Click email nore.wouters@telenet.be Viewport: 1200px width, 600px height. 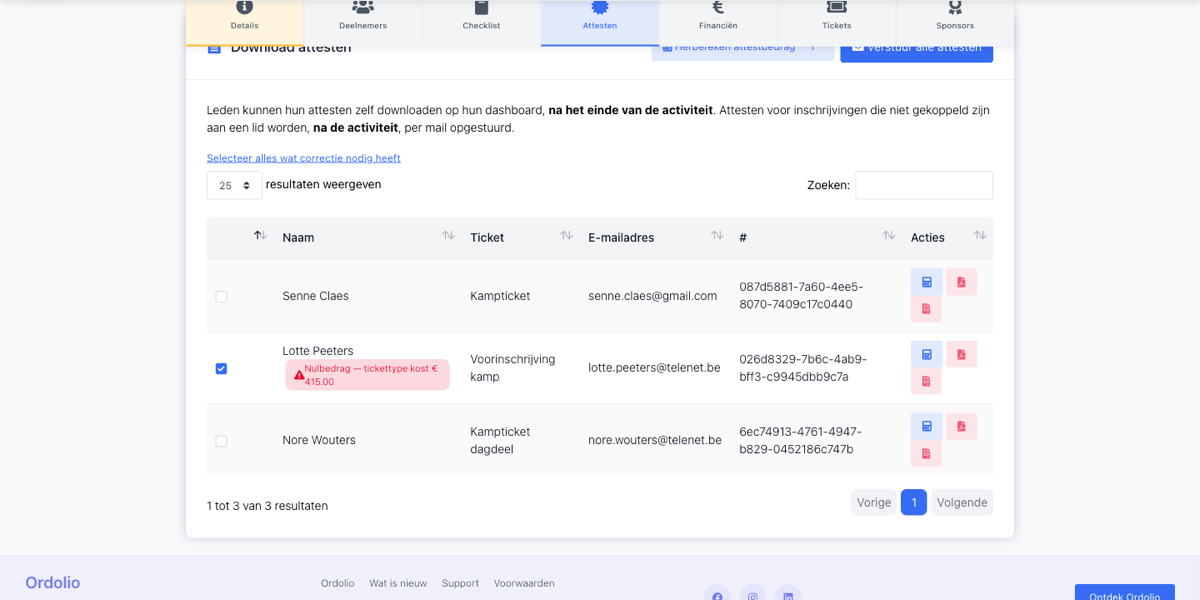655,440
